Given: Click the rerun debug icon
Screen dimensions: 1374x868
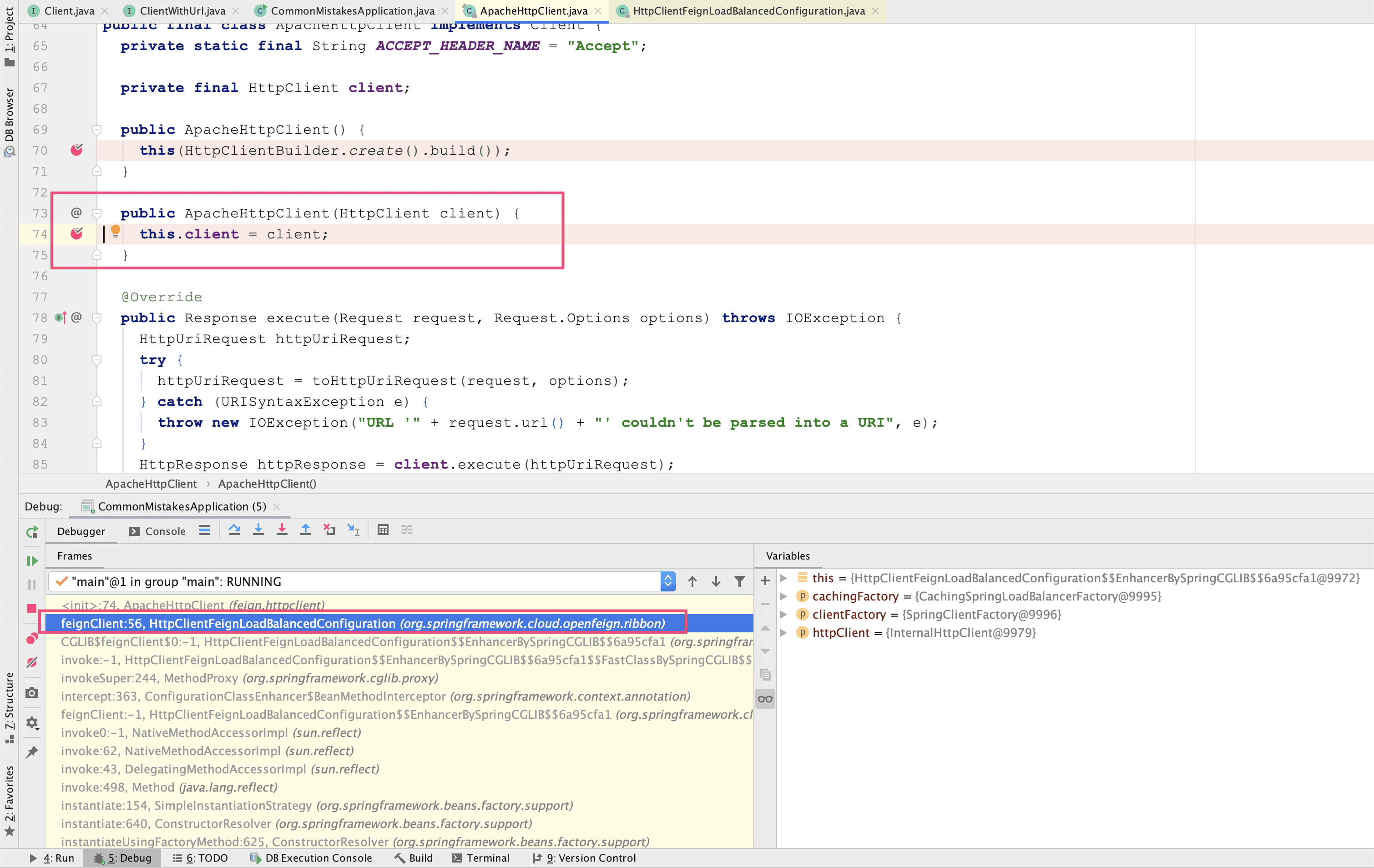Looking at the screenshot, I should click(x=32, y=532).
